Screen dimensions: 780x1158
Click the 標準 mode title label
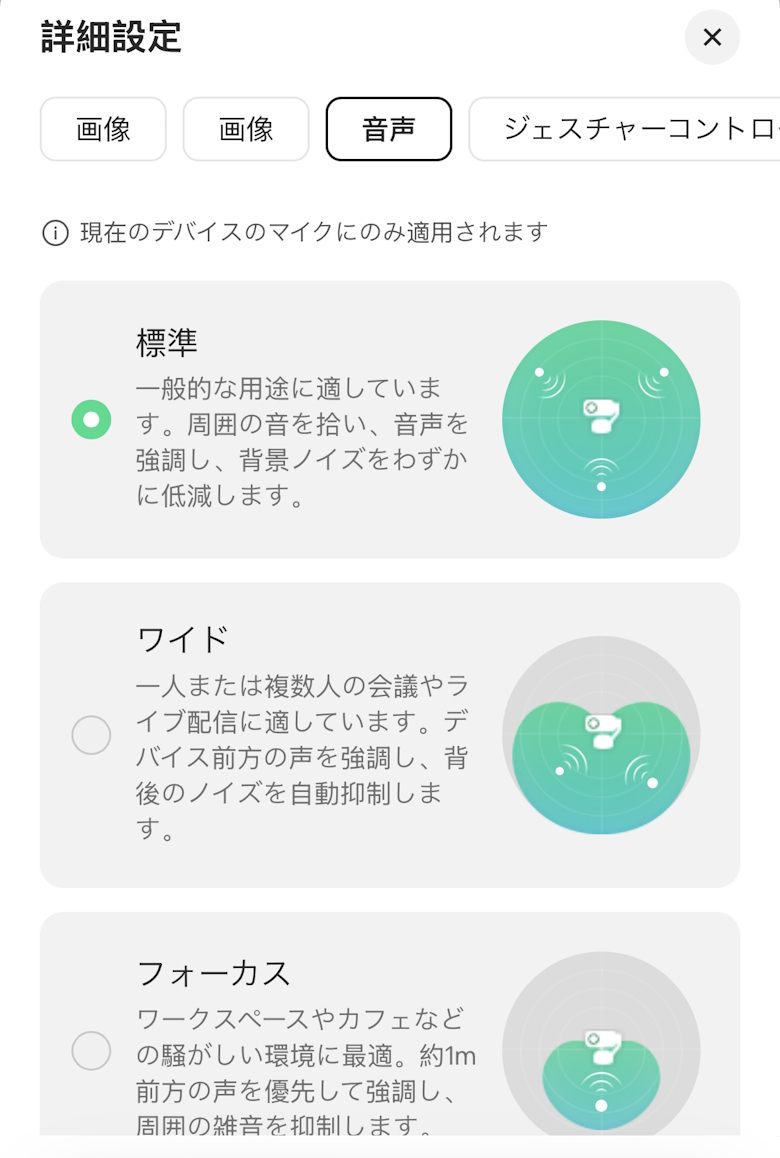point(167,343)
